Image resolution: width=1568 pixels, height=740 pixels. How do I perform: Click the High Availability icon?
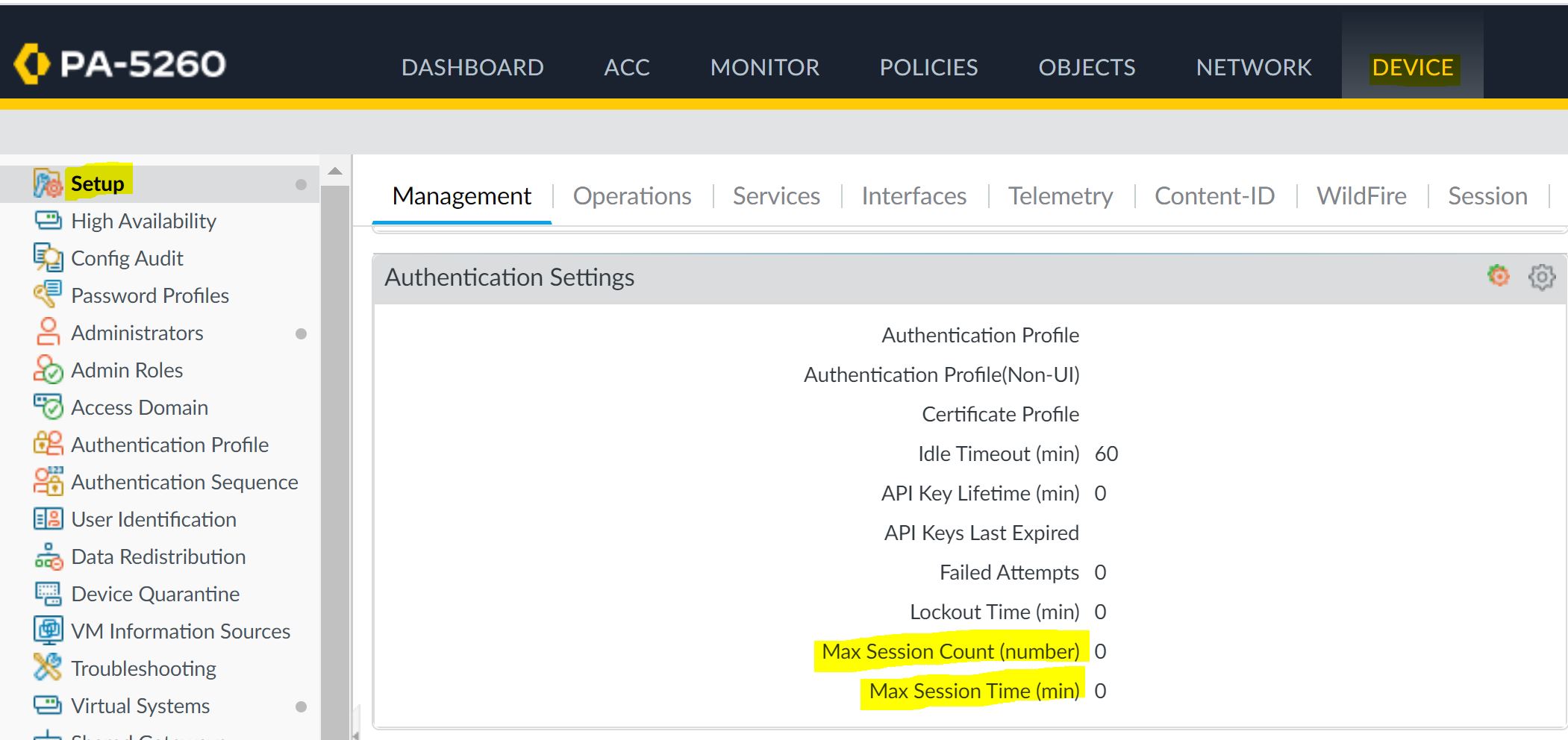tap(48, 221)
